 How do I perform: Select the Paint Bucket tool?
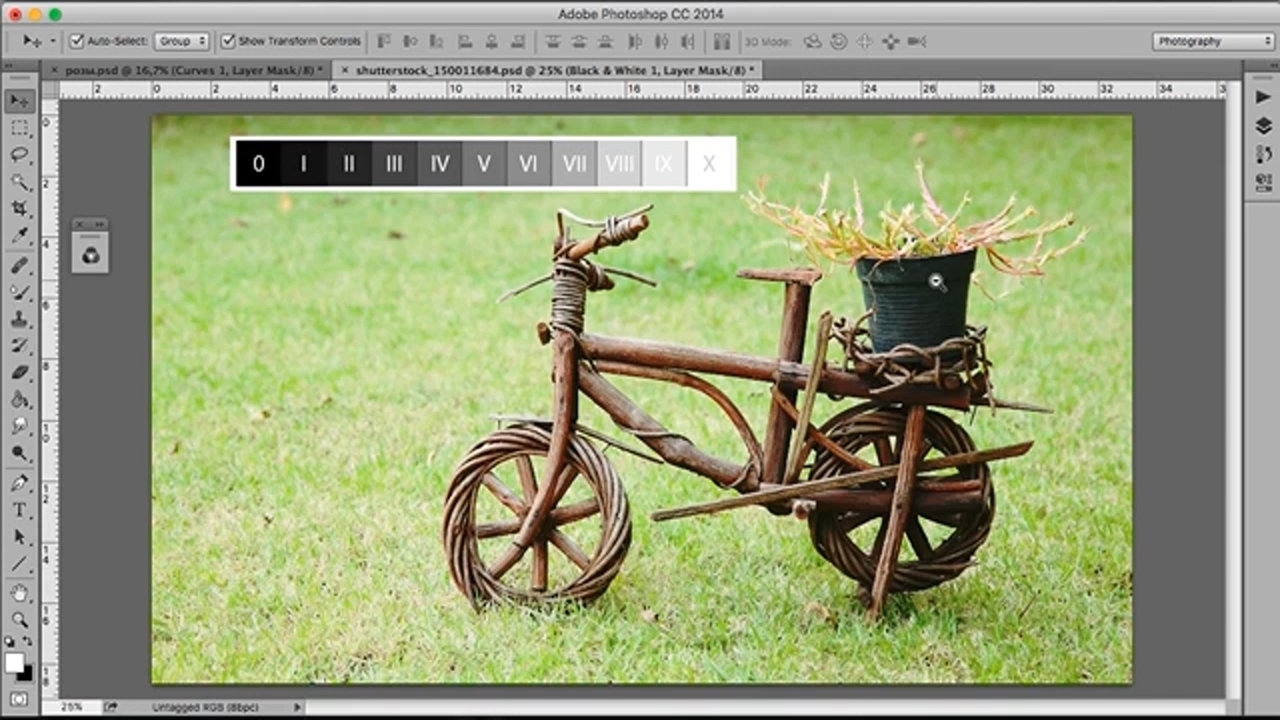point(19,400)
